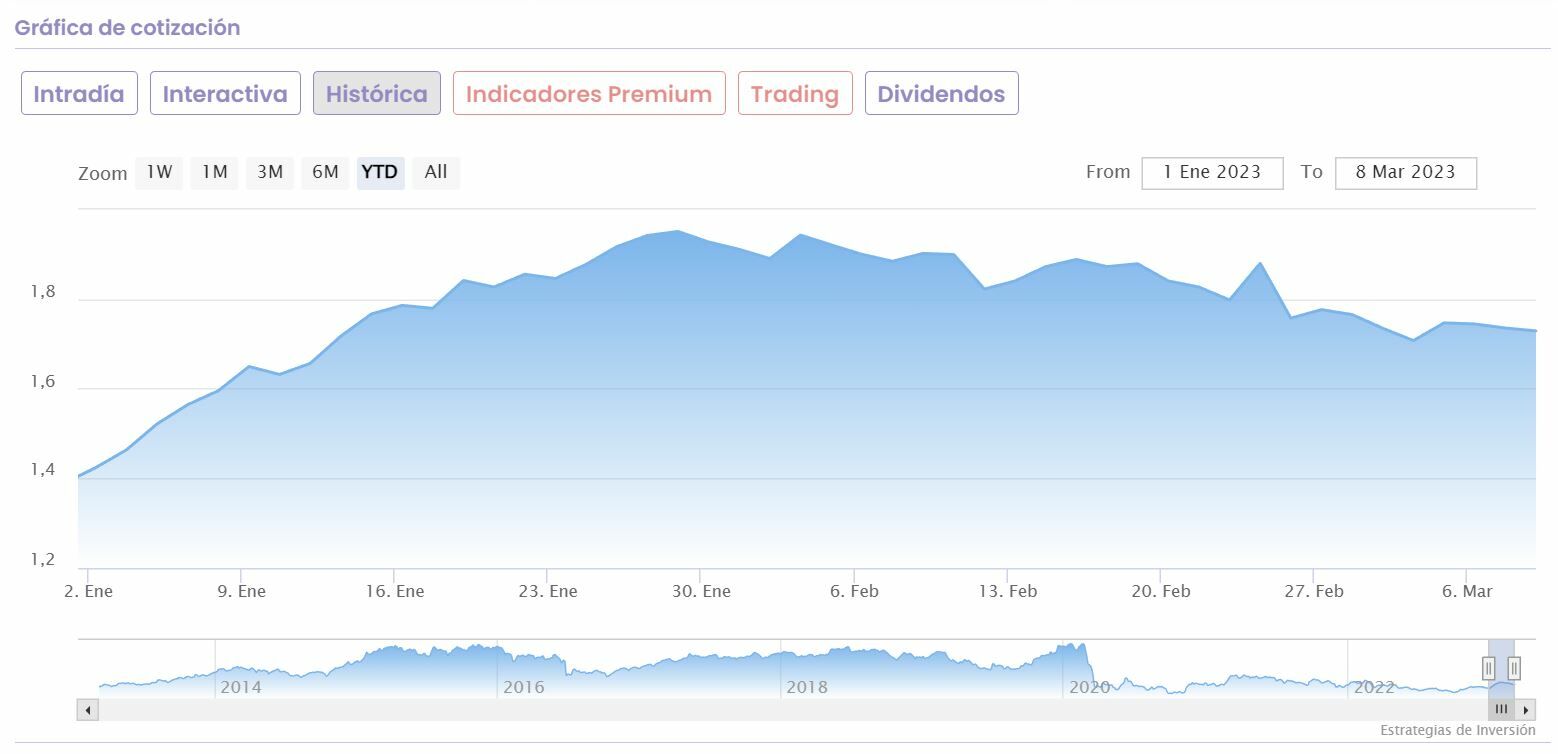
Task: Open the Estrategias de Inversión credit link
Action: [1457, 731]
